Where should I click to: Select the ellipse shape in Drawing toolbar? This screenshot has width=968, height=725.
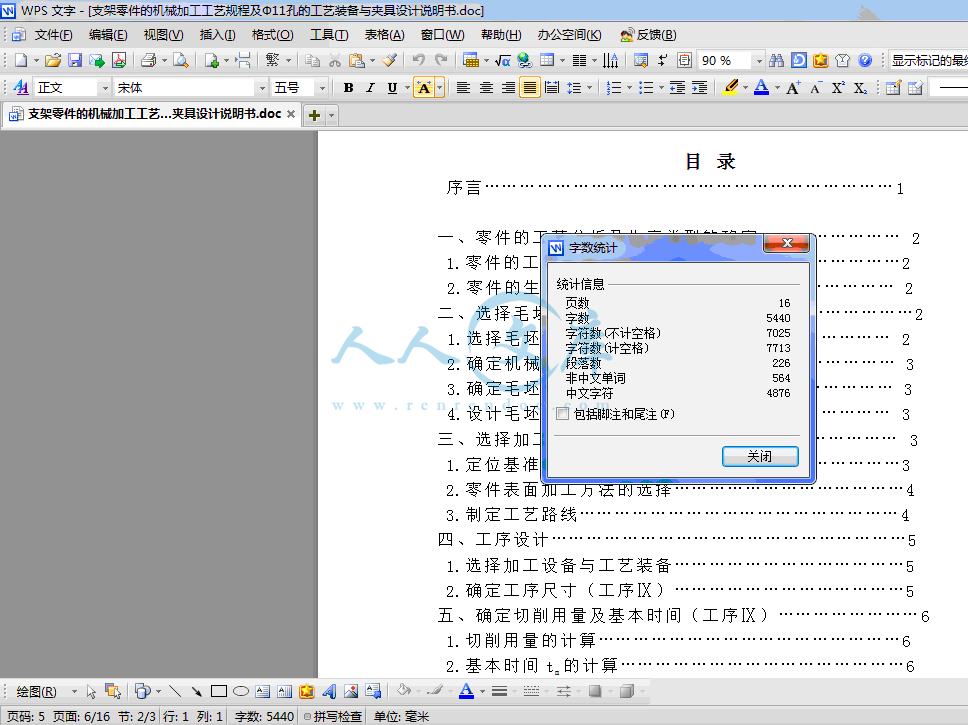[x=241, y=691]
